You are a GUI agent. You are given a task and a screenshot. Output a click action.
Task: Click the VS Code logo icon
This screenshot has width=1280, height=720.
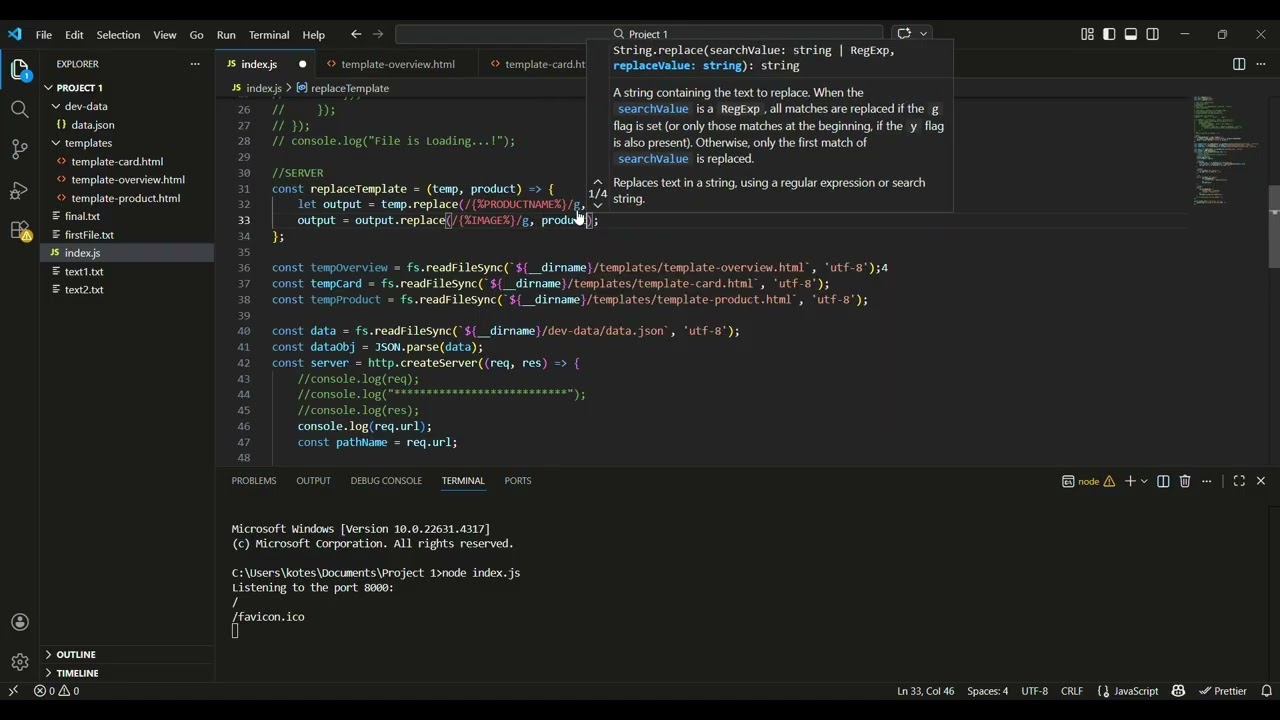tap(15, 34)
